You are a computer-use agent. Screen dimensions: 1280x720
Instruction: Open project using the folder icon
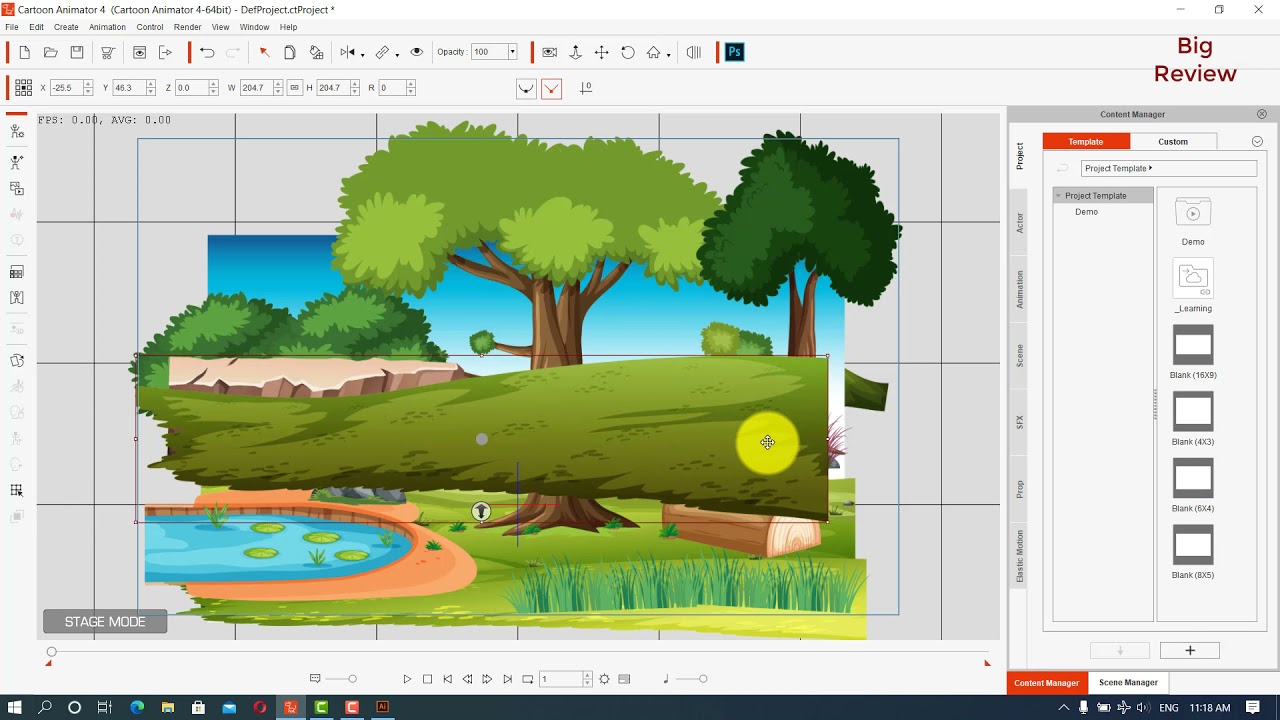tap(50, 52)
